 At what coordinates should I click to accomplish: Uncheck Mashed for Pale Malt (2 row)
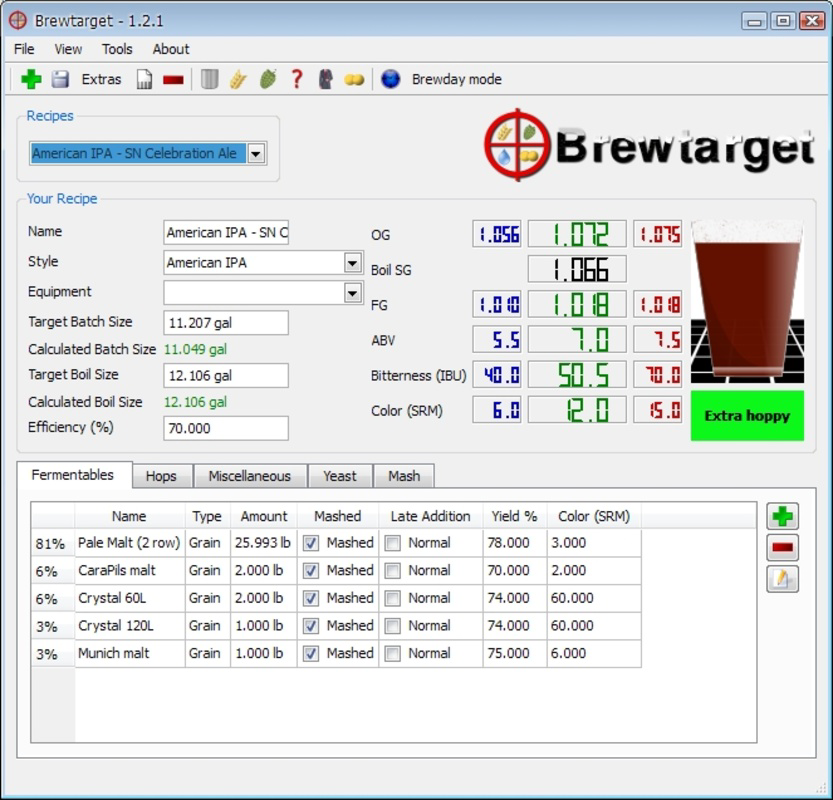click(x=311, y=543)
